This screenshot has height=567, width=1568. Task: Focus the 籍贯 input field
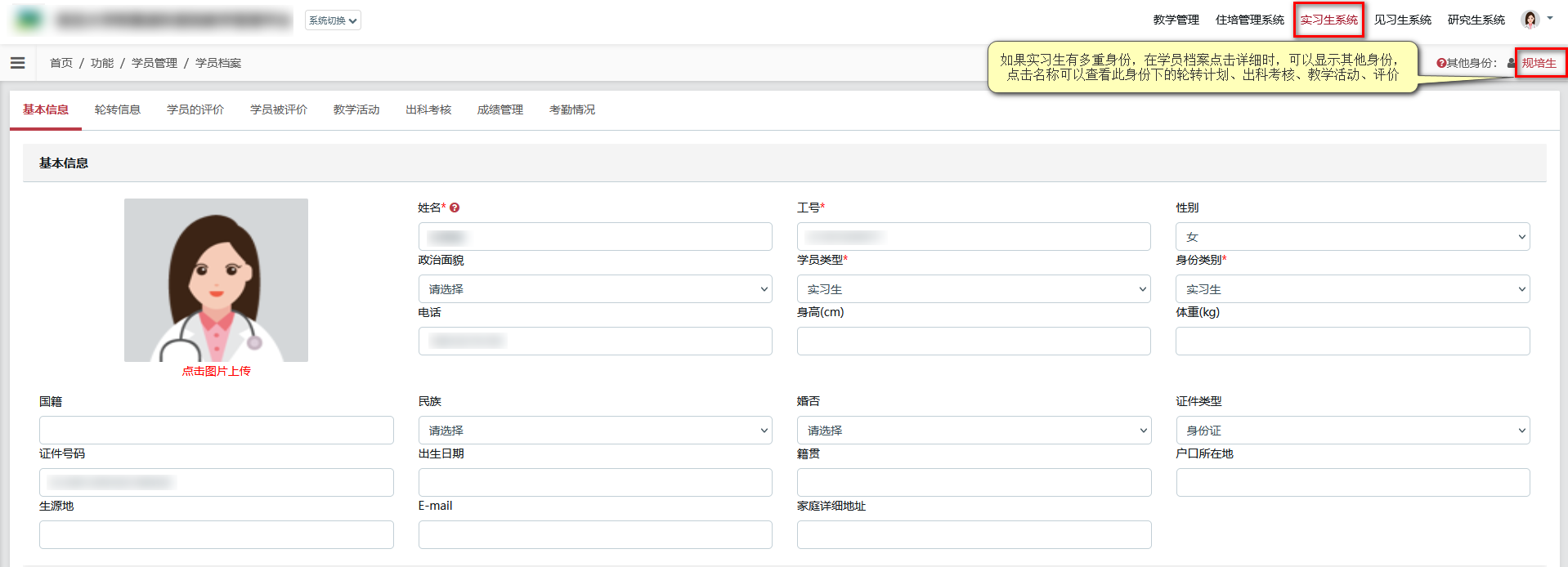(x=974, y=483)
